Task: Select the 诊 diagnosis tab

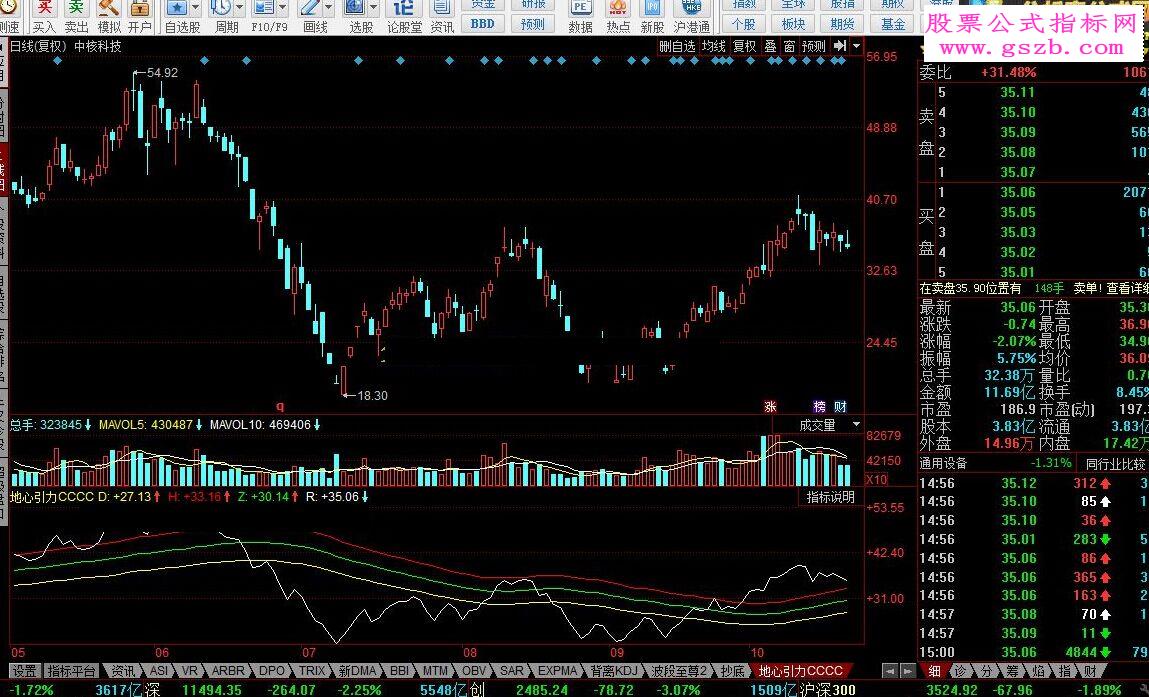Action: pos(961,671)
